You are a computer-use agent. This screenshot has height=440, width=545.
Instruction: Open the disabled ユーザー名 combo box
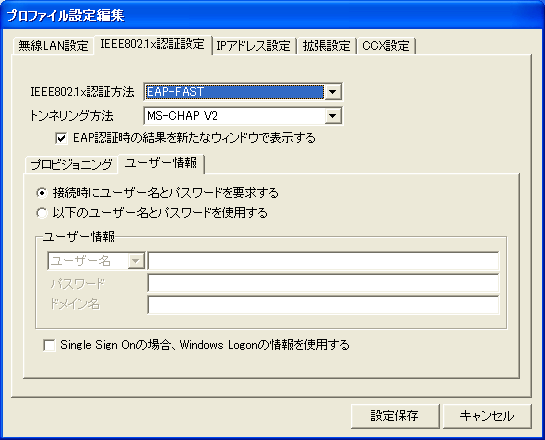(96, 261)
